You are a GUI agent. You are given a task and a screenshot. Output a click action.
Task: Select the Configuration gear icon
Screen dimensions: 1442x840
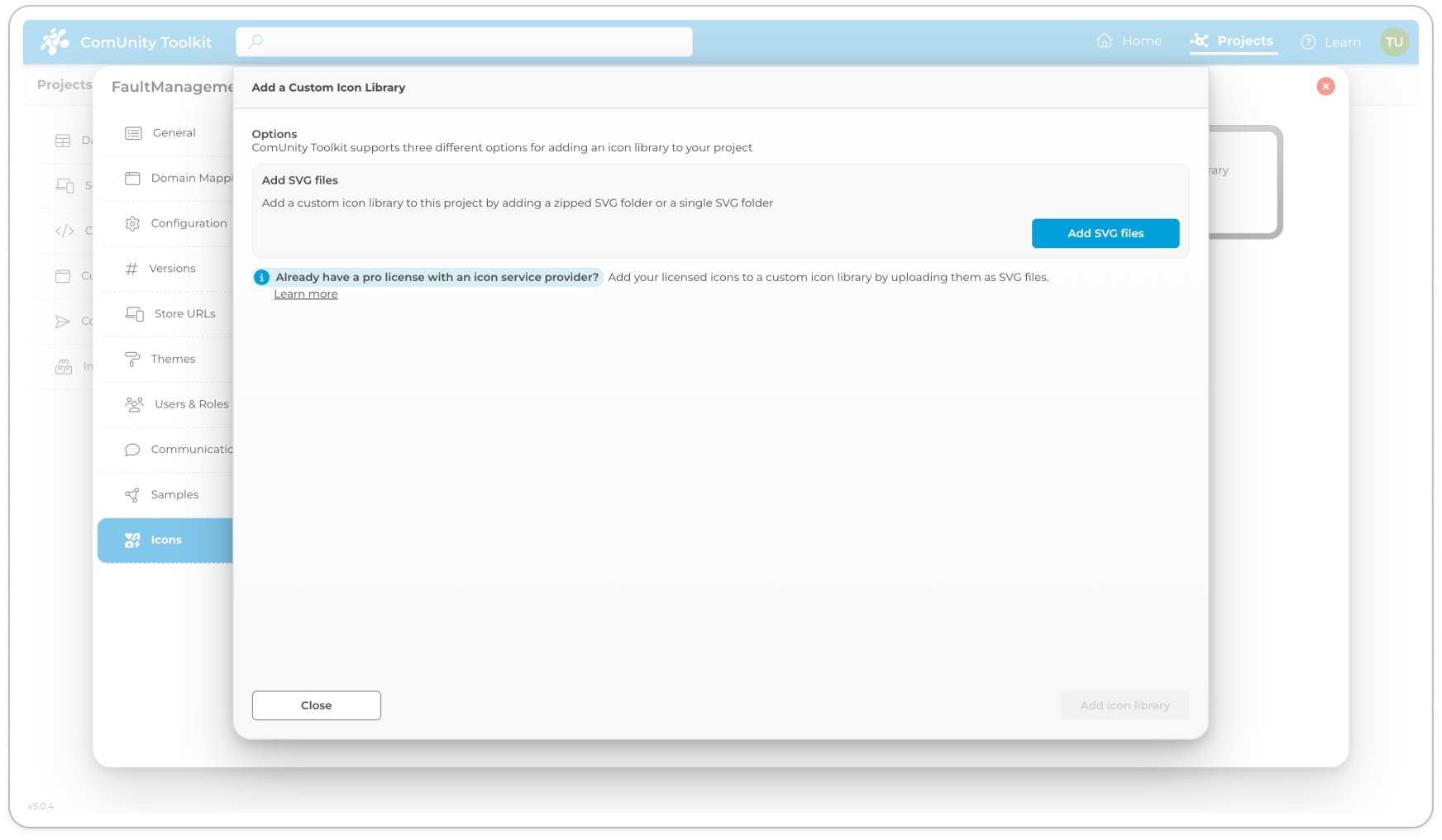pos(132,223)
